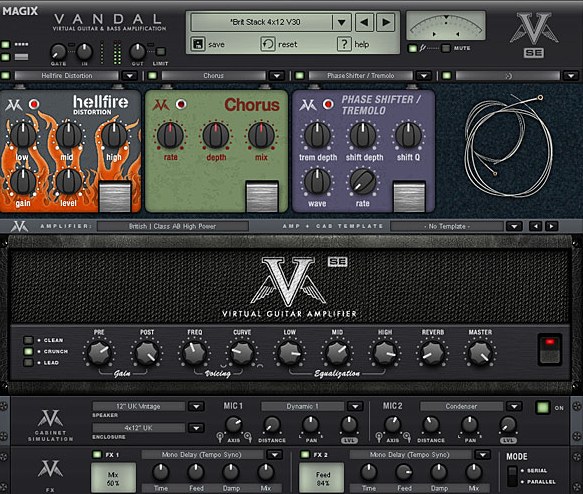The width and height of the screenshot is (583, 494).
Task: Click the amp REVERB knob
Action: click(432, 352)
